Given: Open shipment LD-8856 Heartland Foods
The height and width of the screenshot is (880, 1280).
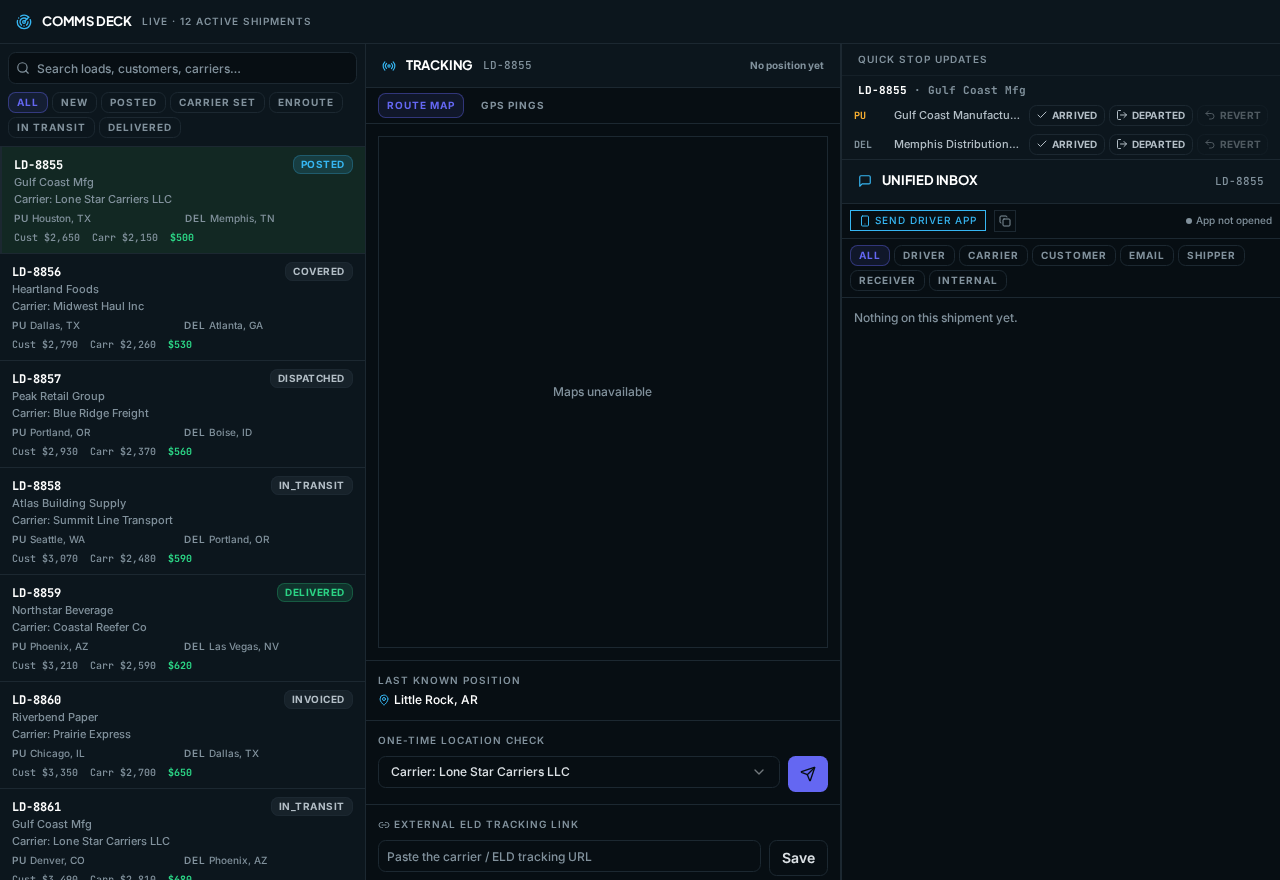Looking at the screenshot, I should [x=182, y=307].
